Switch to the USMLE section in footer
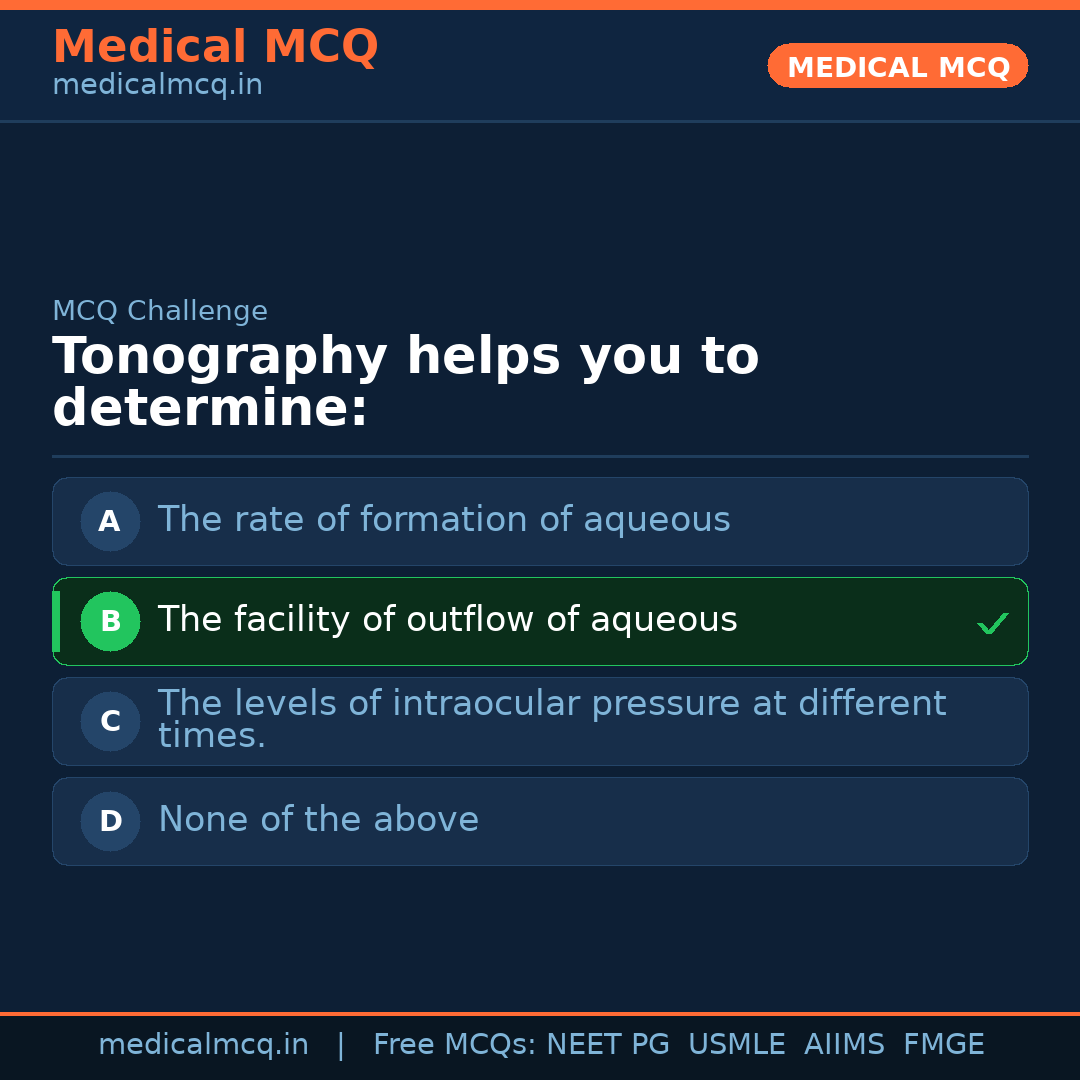Image resolution: width=1080 pixels, height=1080 pixels. point(737,1043)
